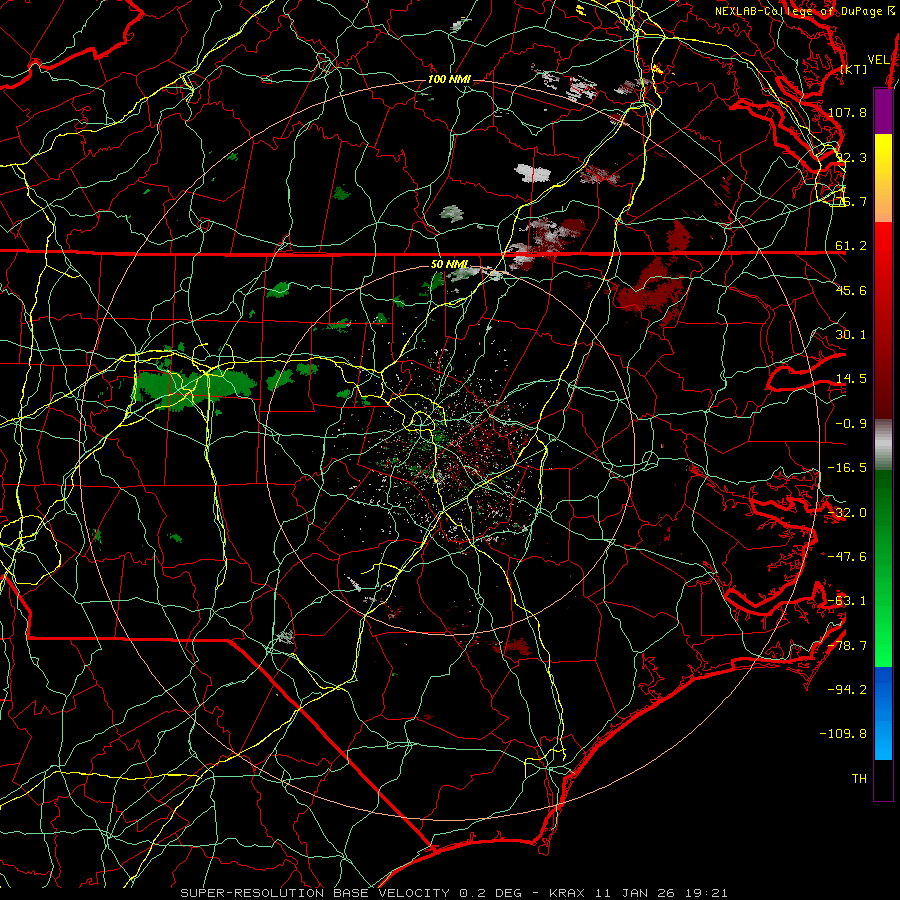Image resolution: width=900 pixels, height=900 pixels.
Task: Click the Super-Resolution Base Velocity caption
Action: tap(453, 893)
